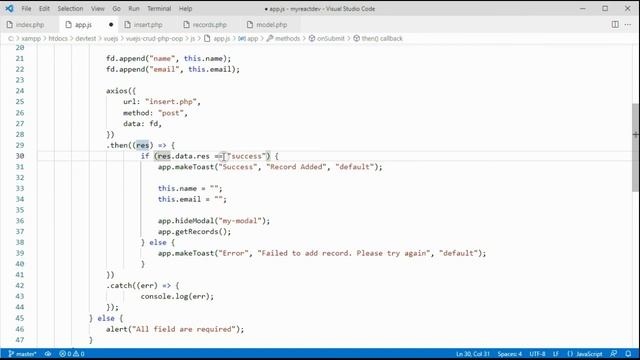Click the "Record Added" string on line 31

296,167
